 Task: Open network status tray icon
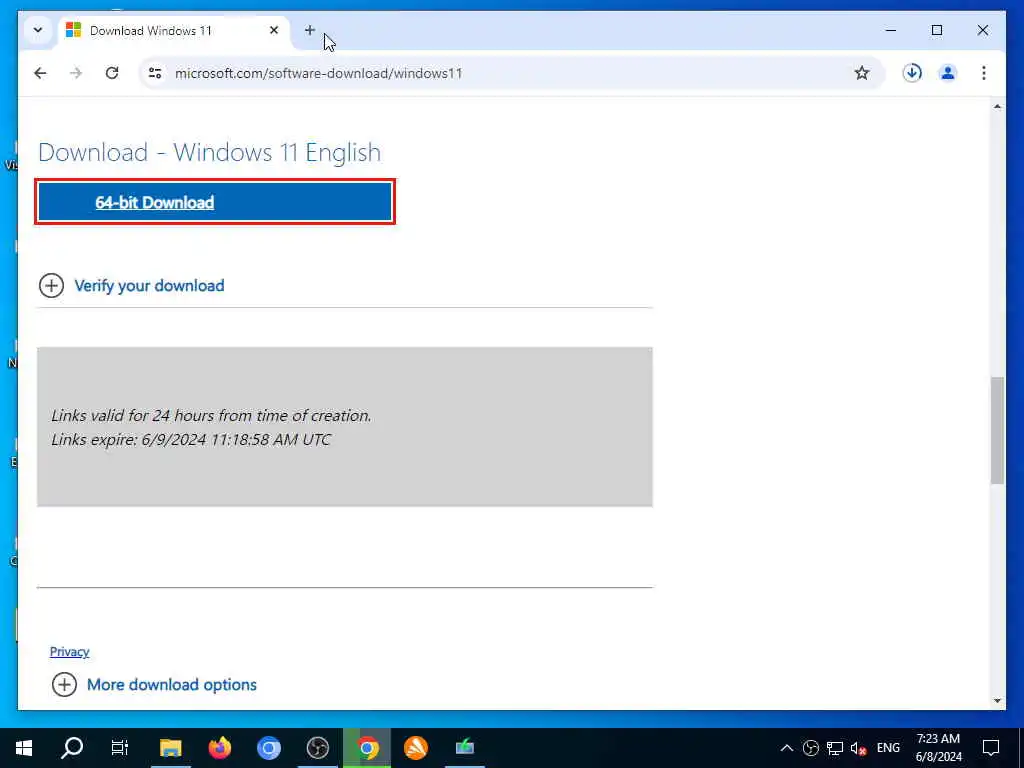pos(835,748)
